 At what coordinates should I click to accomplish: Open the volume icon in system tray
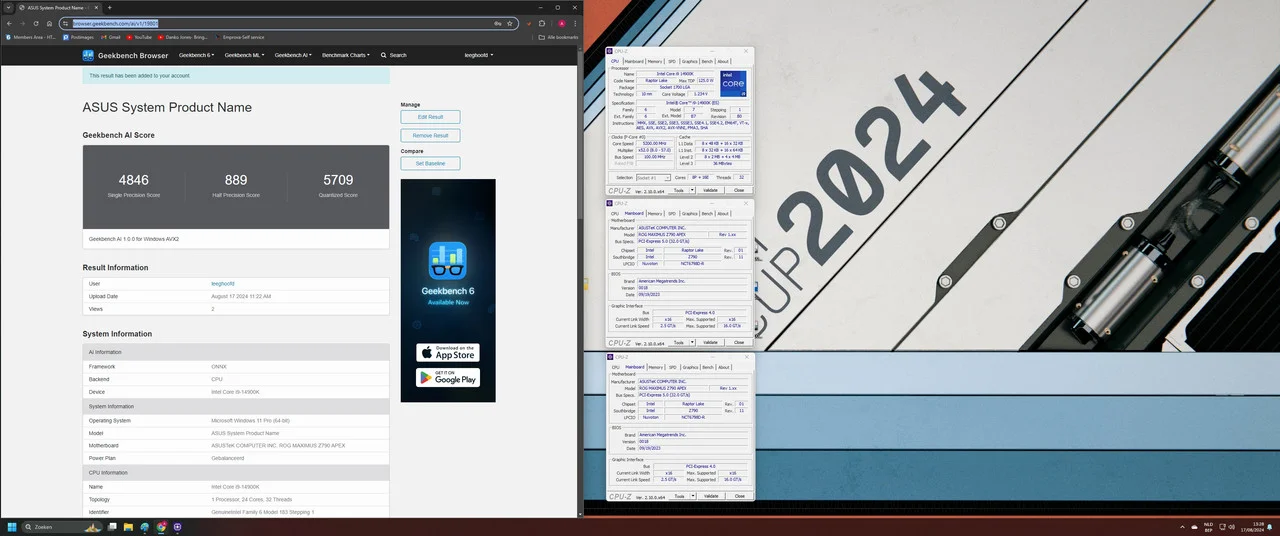(1231, 527)
